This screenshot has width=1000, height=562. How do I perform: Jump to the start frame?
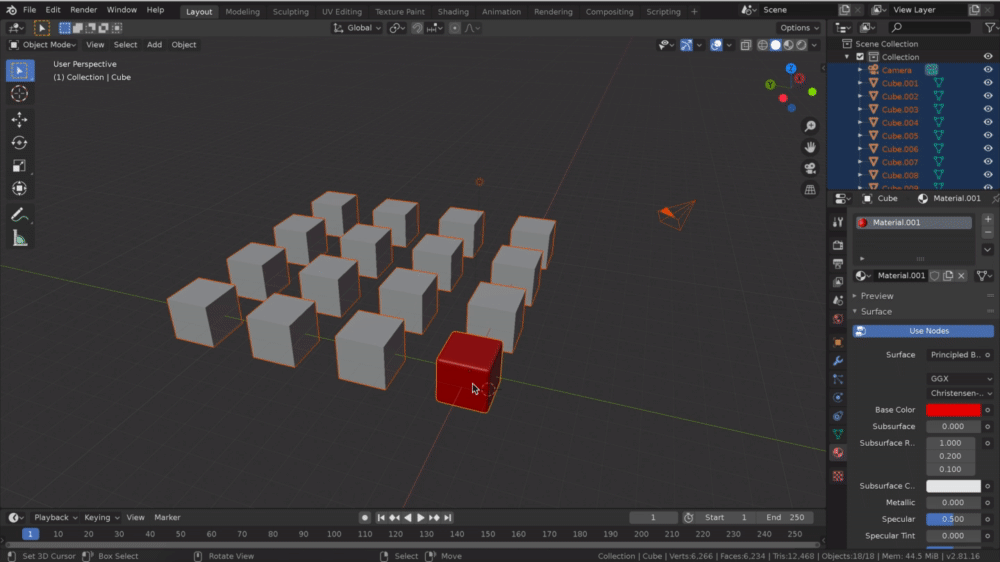[x=381, y=518]
